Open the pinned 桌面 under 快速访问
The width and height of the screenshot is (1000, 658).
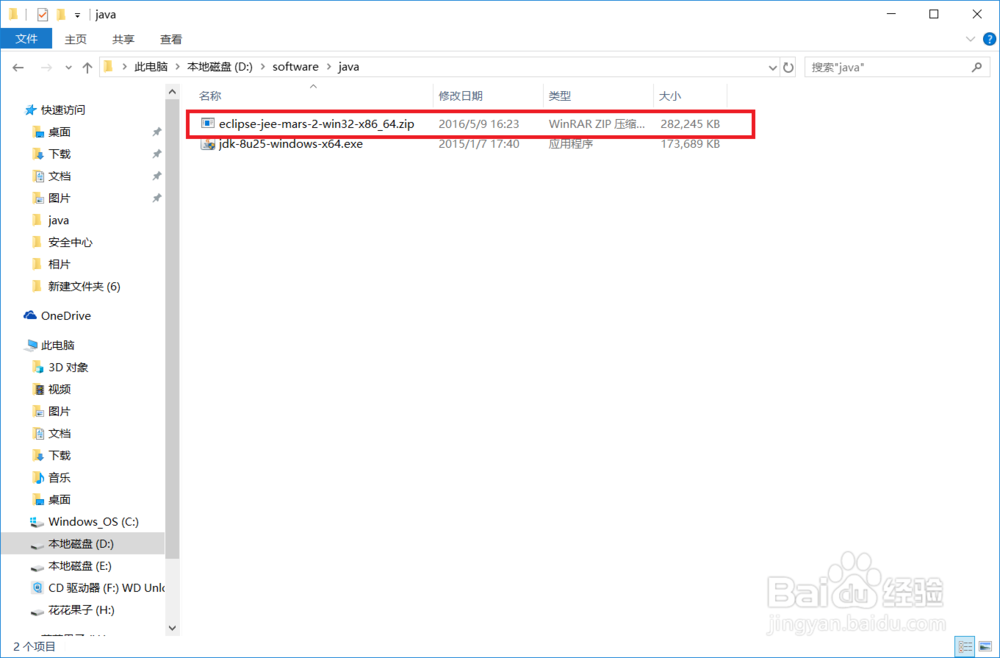59,132
